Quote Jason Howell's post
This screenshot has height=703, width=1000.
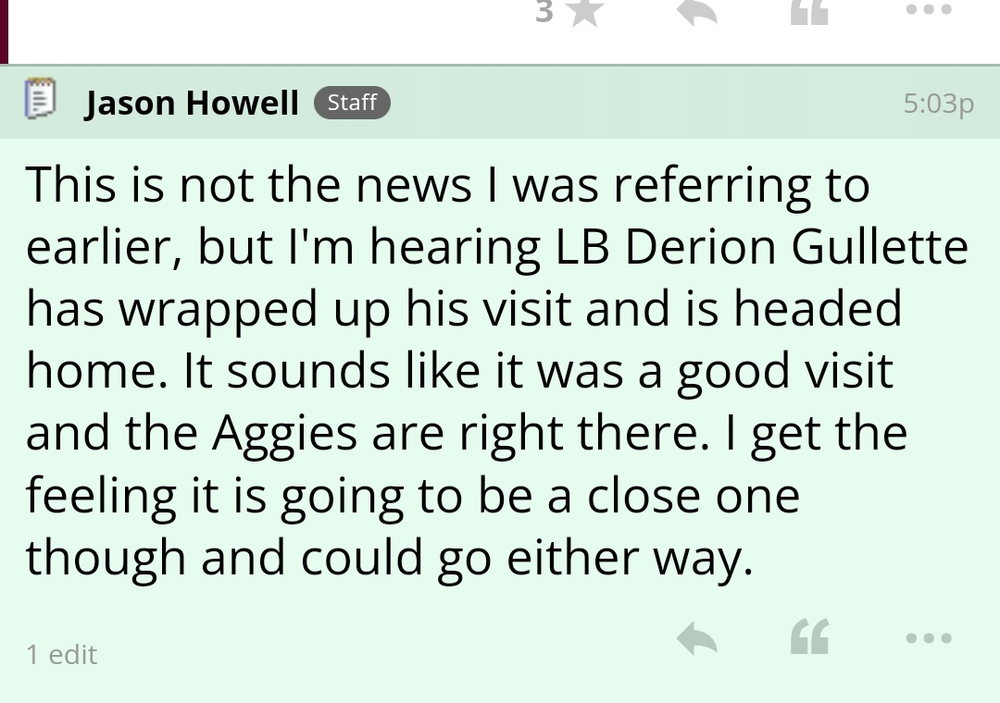point(809,637)
